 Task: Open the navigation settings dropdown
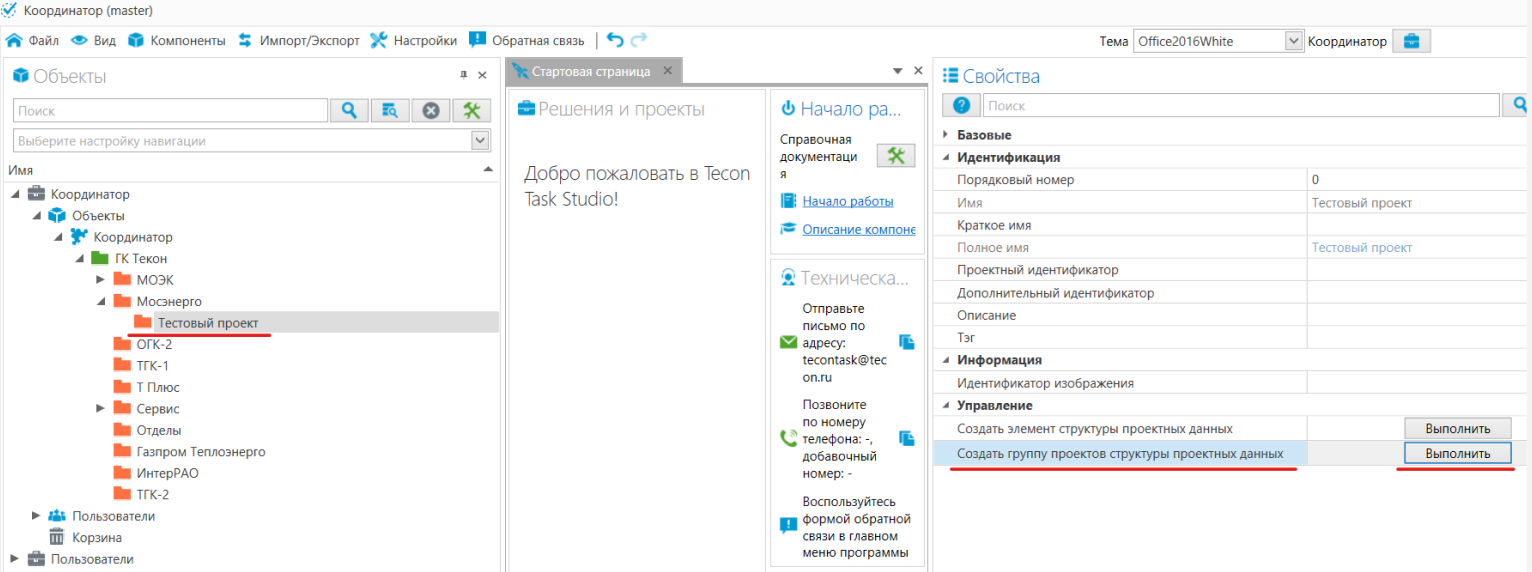coord(480,141)
